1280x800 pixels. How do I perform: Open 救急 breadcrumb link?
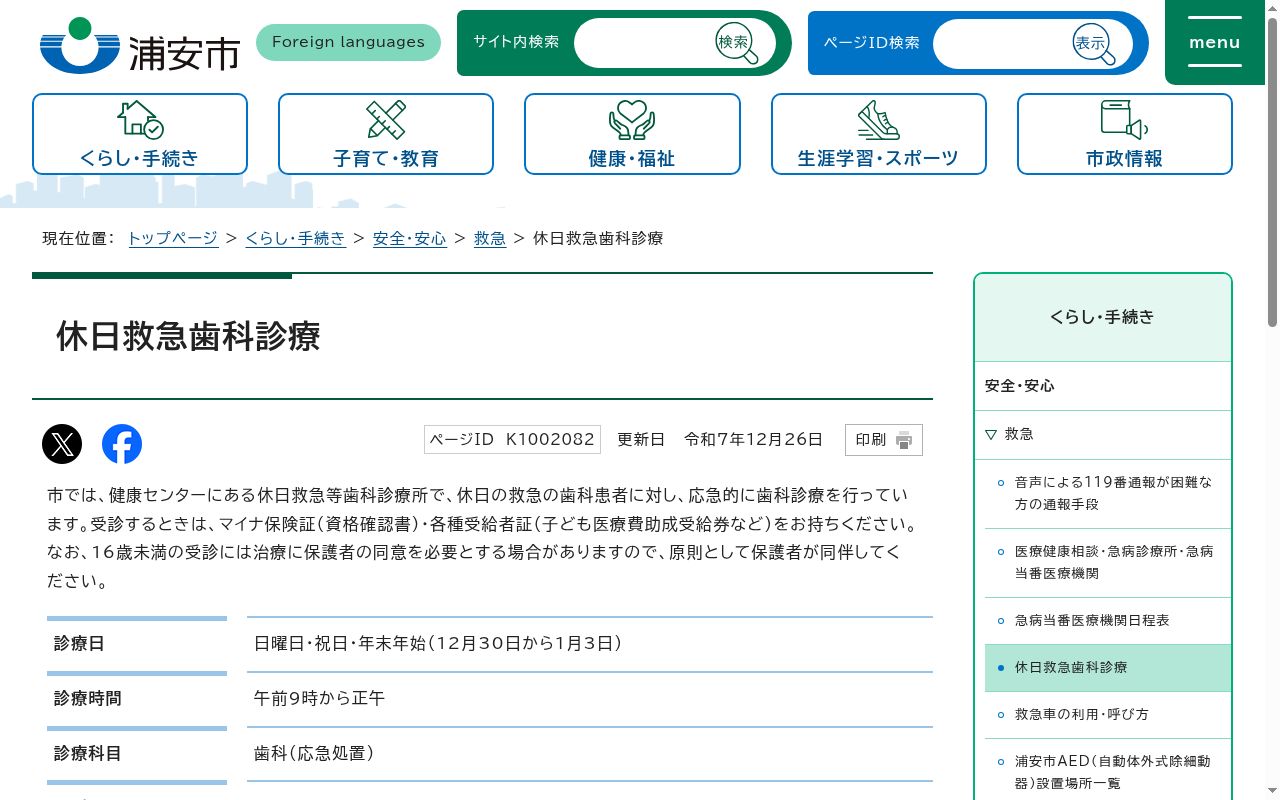pyautogui.click(x=490, y=238)
